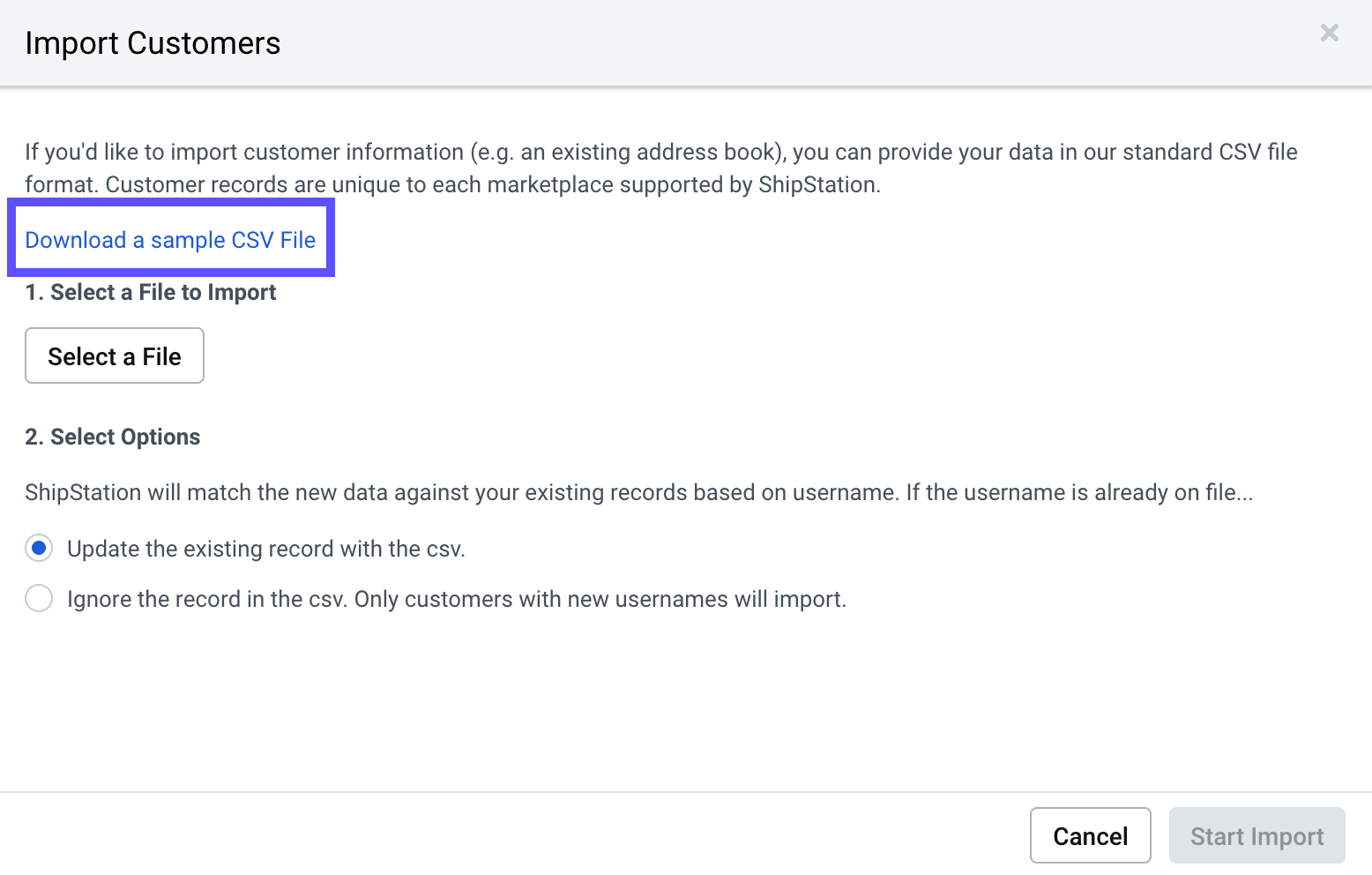Choose the ignore record in csv radio button
1372x875 pixels.
(39, 599)
